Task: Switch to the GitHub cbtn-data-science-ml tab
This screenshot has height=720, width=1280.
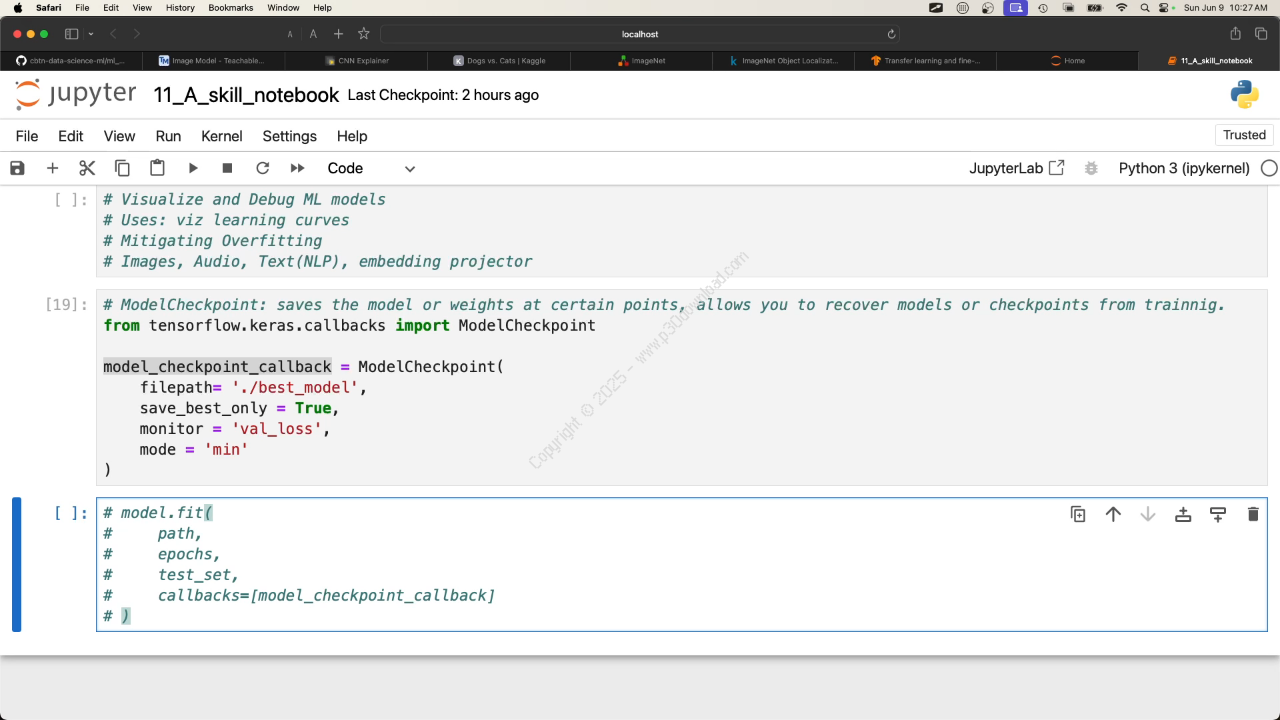Action: 73,60
